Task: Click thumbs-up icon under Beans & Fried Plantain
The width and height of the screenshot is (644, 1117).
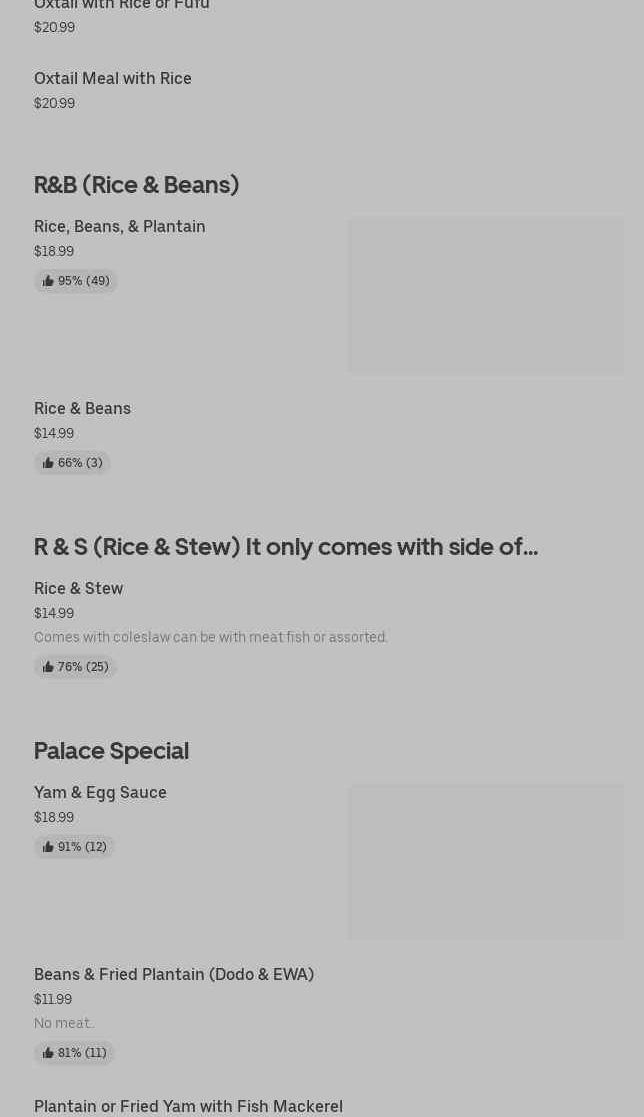Action: tap(48, 1053)
